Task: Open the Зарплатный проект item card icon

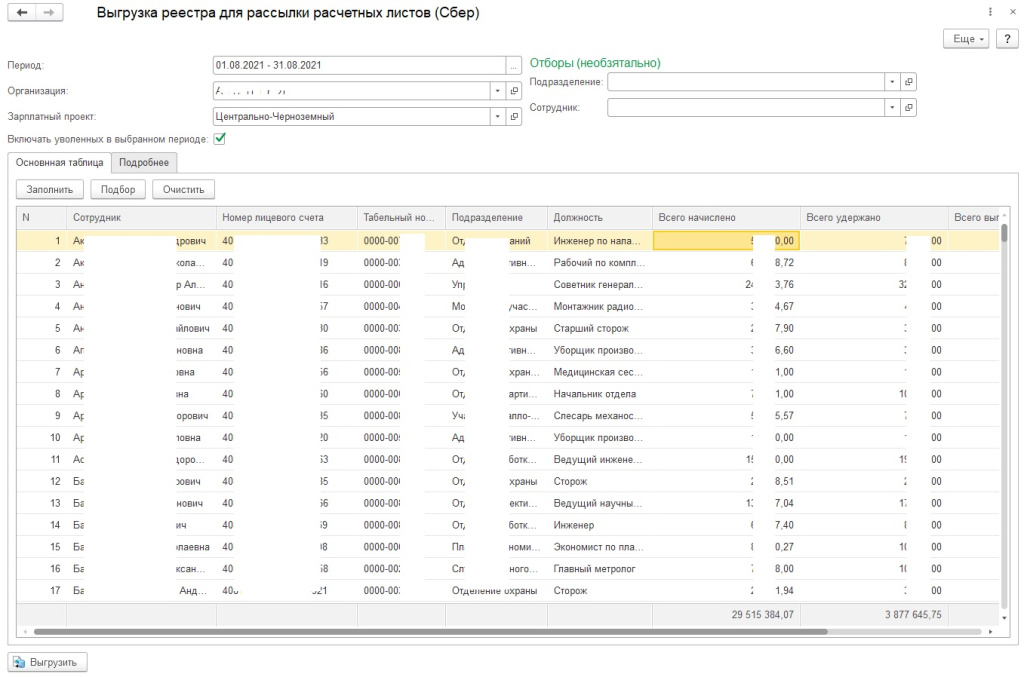Action: pos(515,116)
